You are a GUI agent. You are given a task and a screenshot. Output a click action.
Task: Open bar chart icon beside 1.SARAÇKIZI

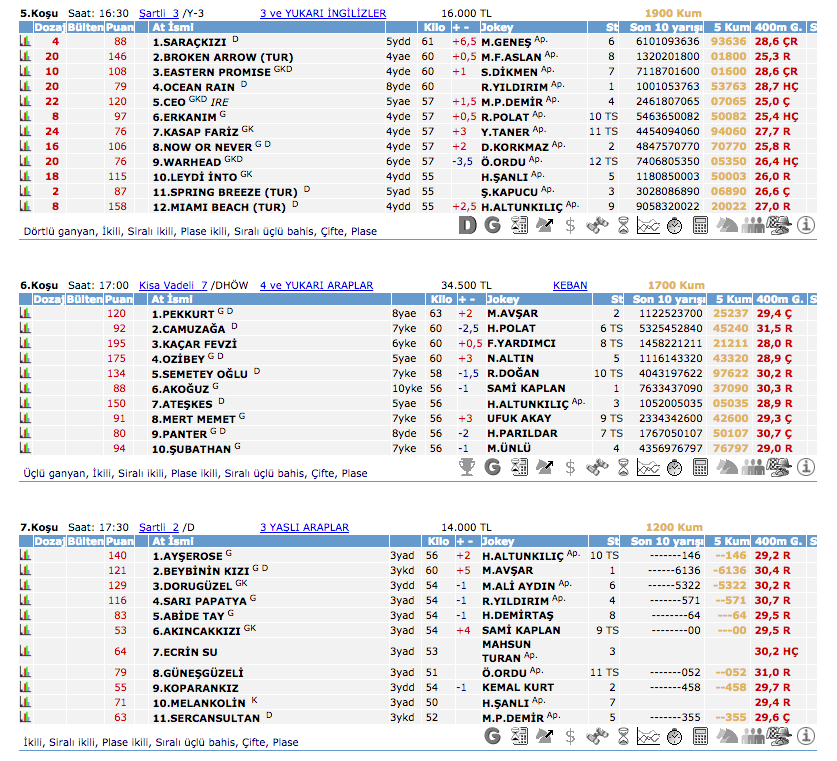click(x=25, y=43)
